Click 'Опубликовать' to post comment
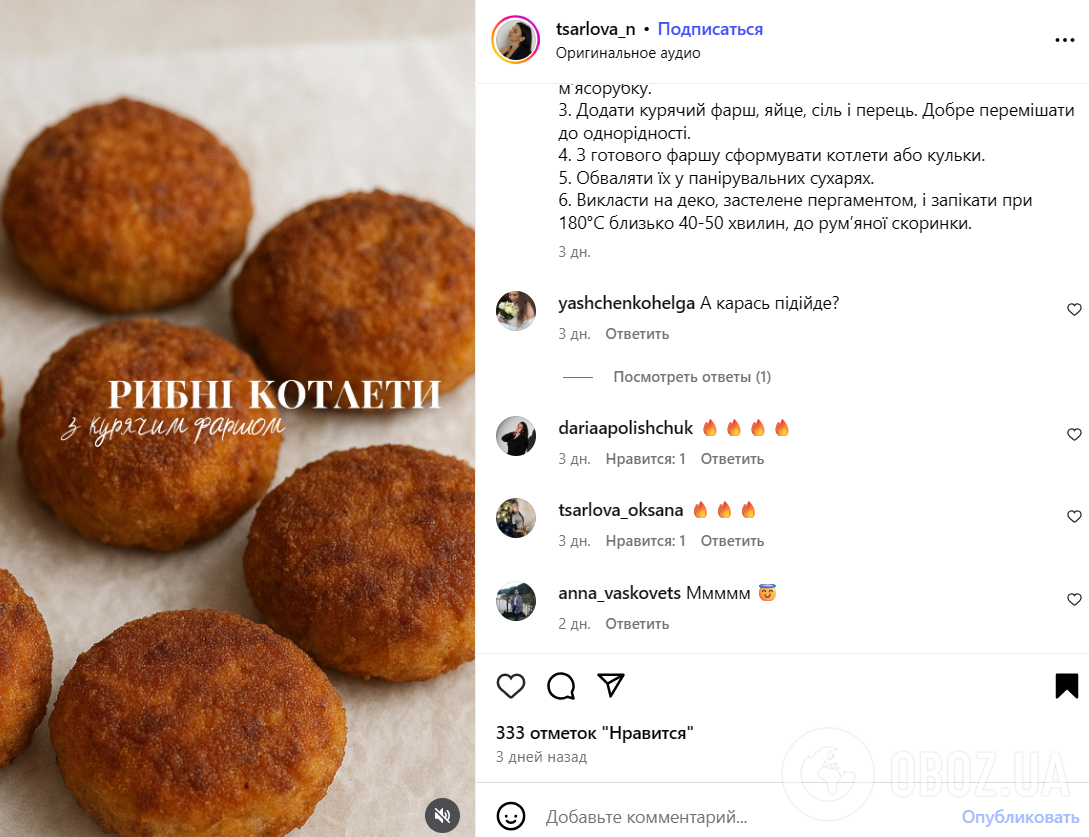Image resolution: width=1089 pixels, height=837 pixels. click(x=1020, y=817)
